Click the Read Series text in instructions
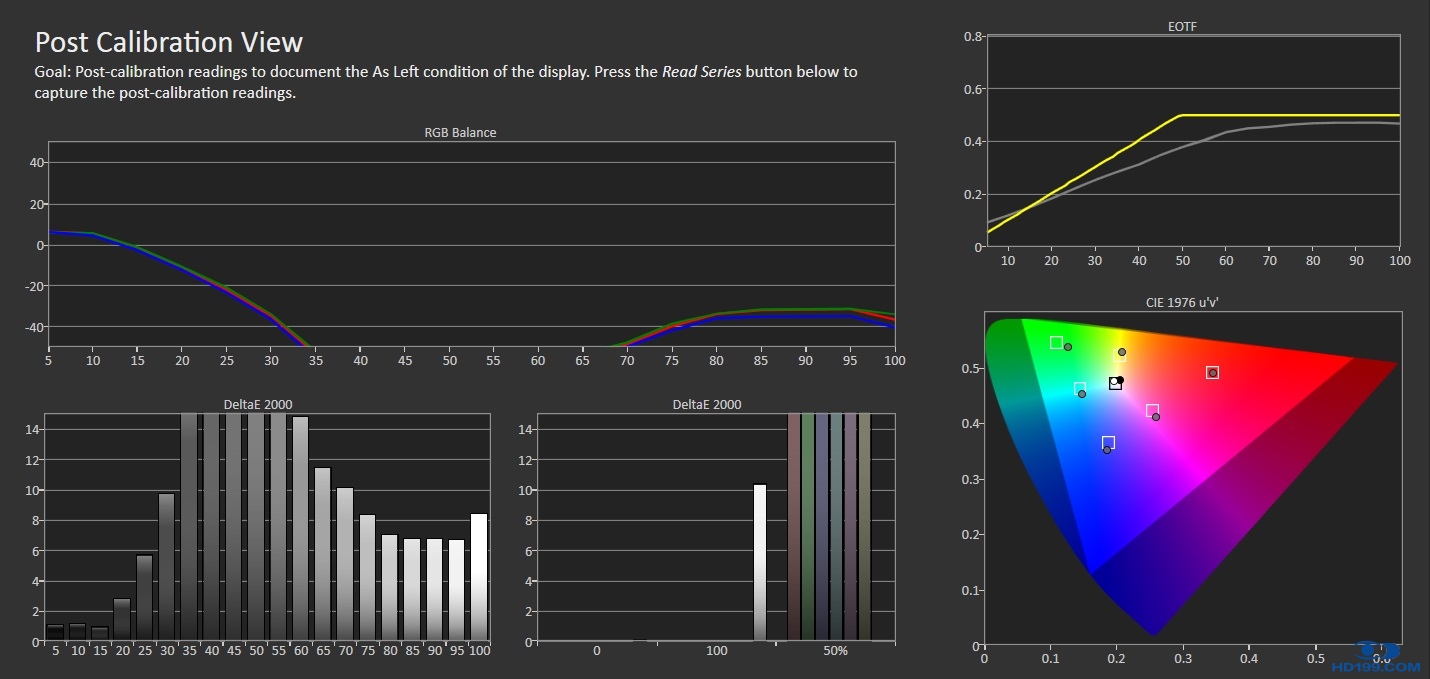 tap(701, 72)
